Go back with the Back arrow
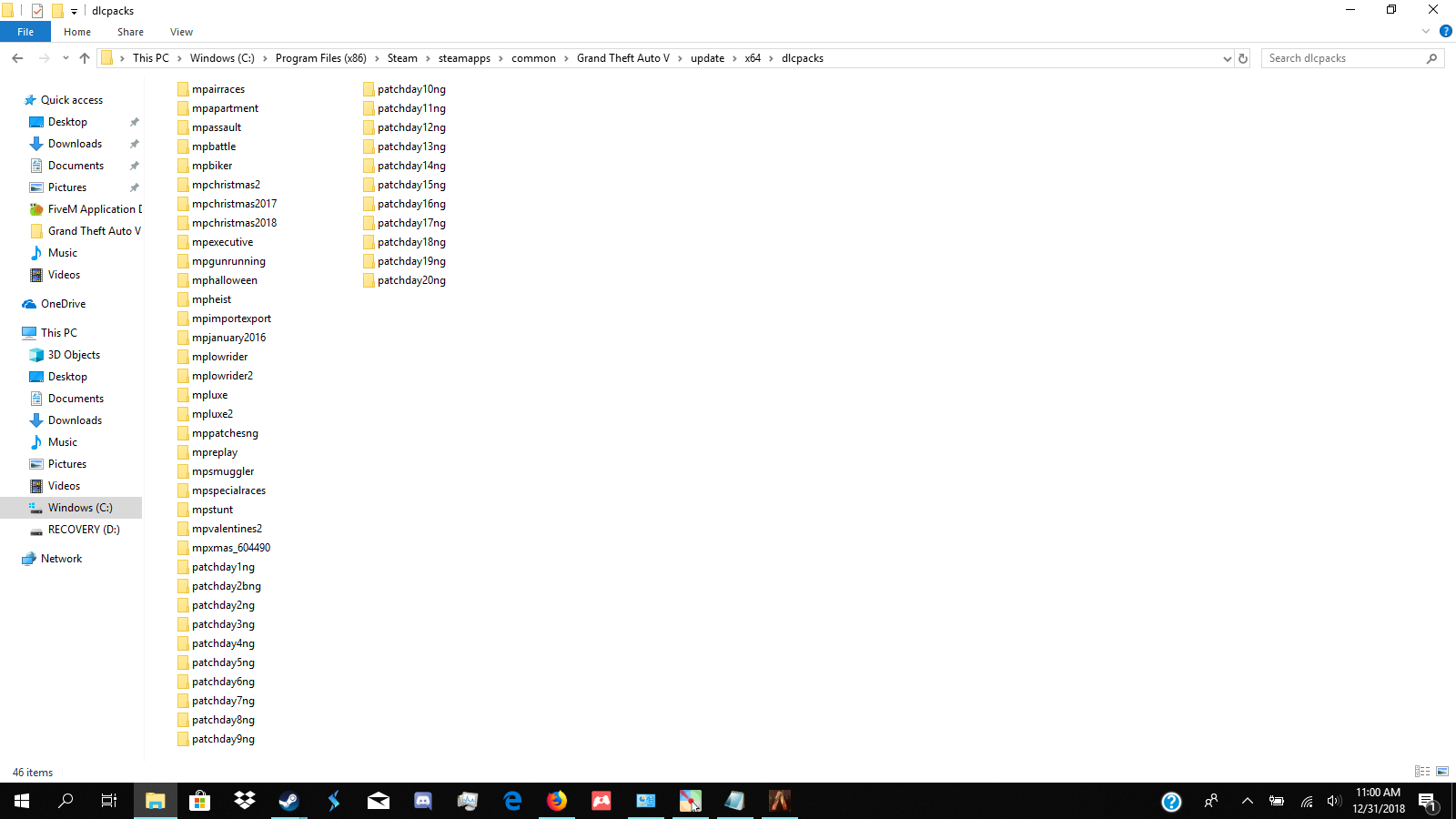The image size is (1456, 819). pos(17,58)
